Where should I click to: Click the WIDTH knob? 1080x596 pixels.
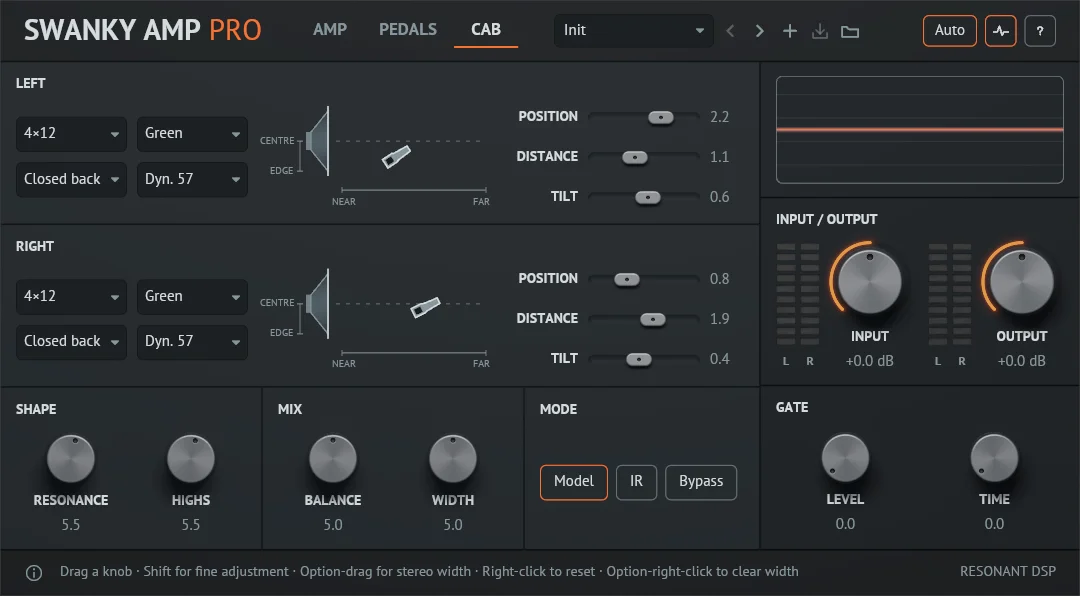point(453,458)
